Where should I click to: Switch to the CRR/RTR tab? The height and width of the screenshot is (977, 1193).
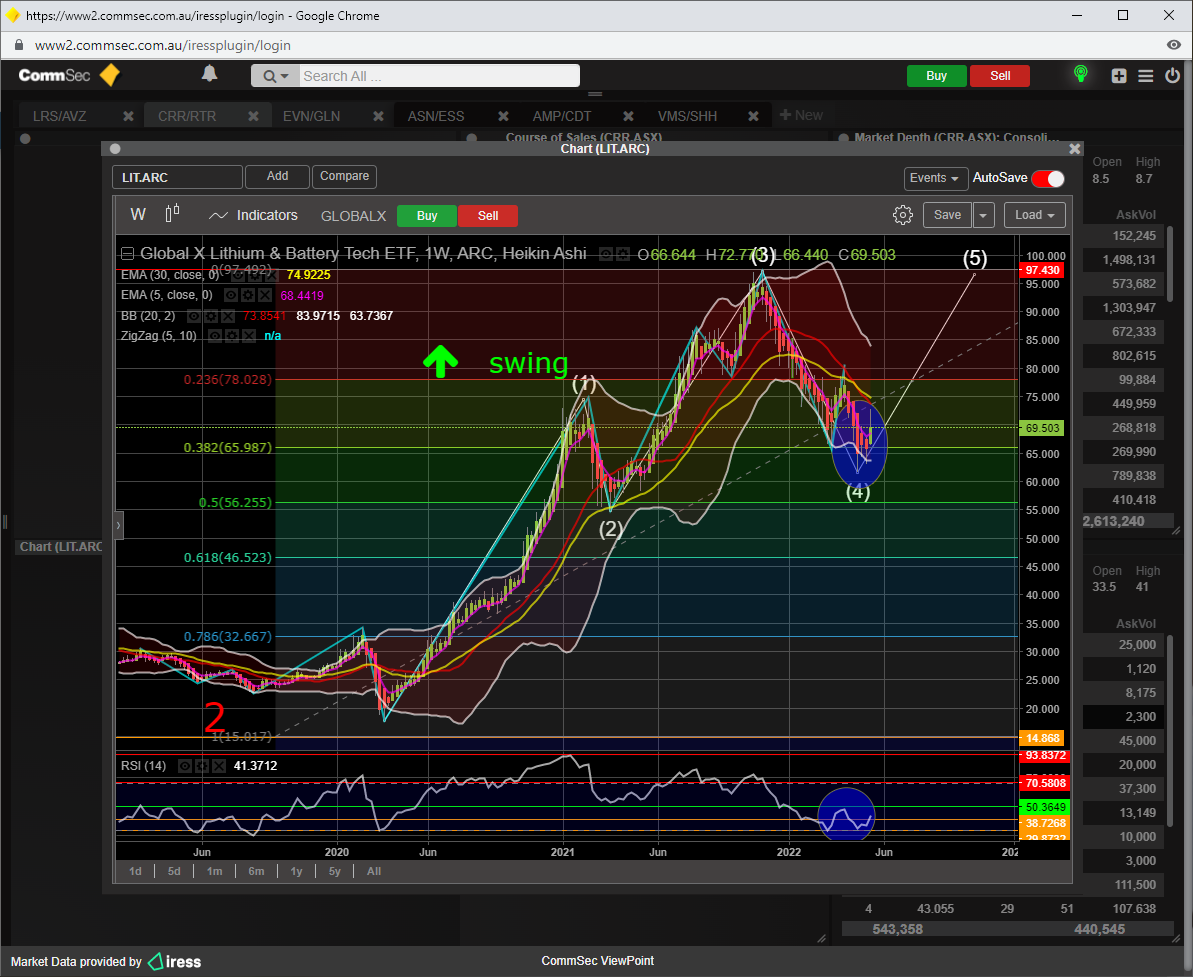click(187, 116)
